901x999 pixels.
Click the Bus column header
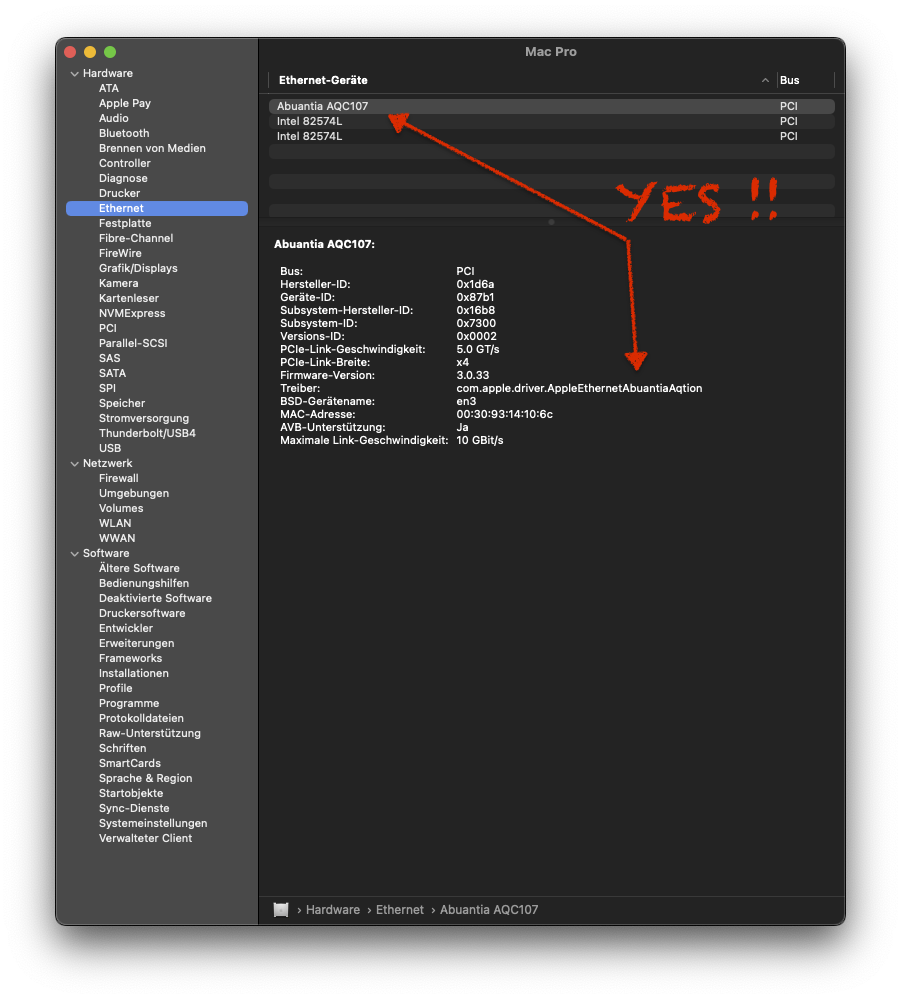(x=805, y=80)
